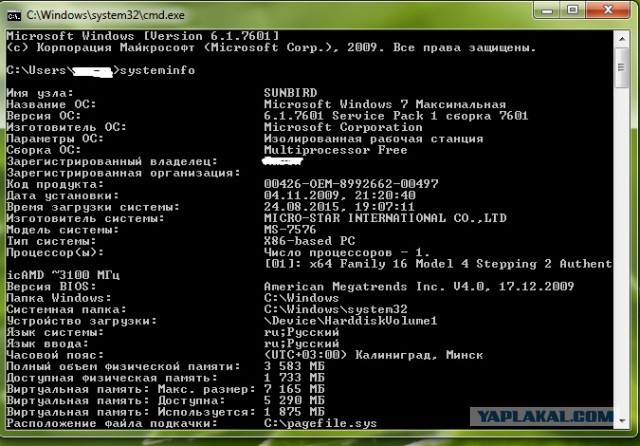The height and width of the screenshot is (446, 640).
Task: Click the label Часовой пояс:
Action: click(x=55, y=355)
